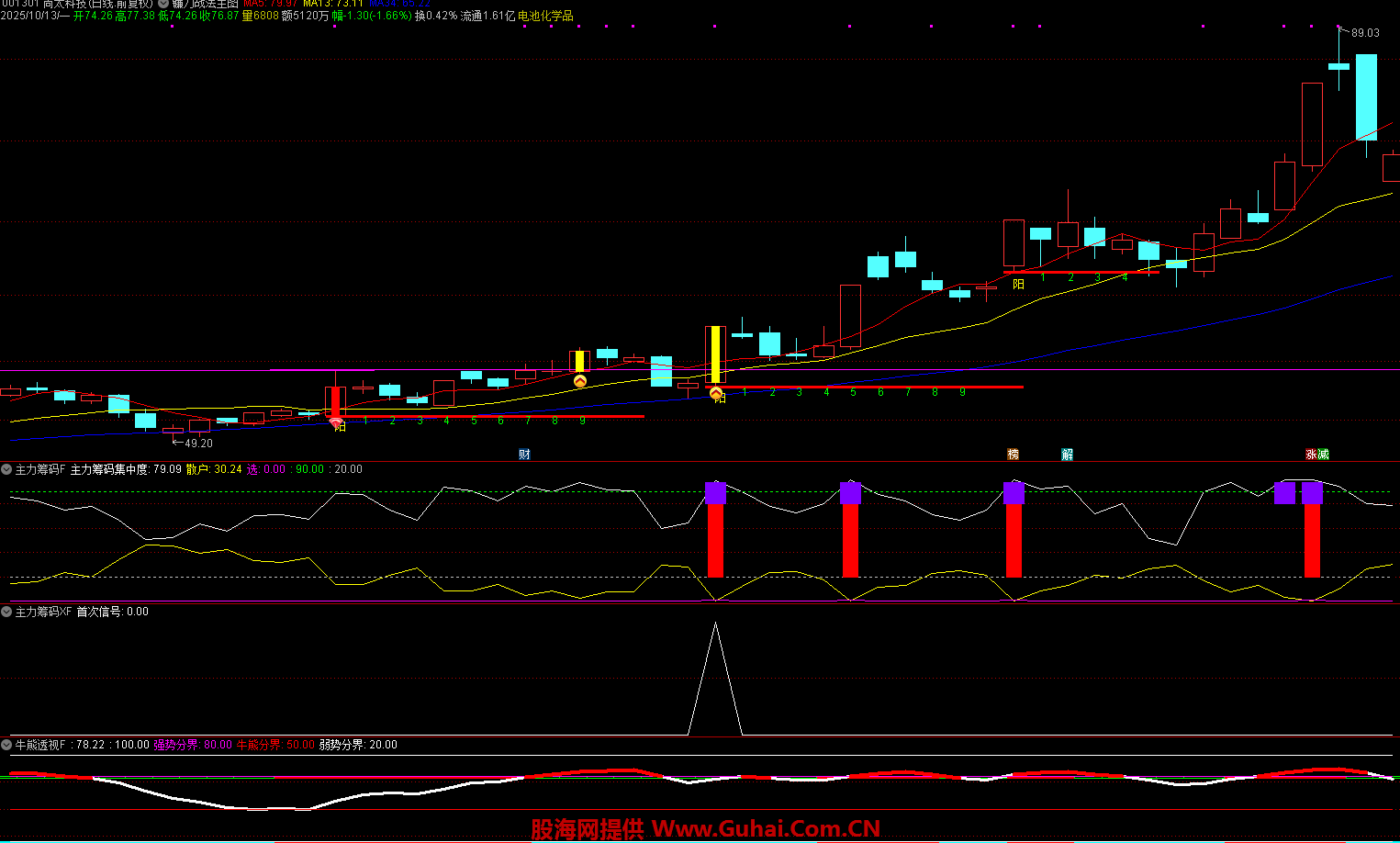Open the 镰刀战法主图 indicator dropdown arrow
This screenshot has height=843, width=1400.
click(163, 4)
